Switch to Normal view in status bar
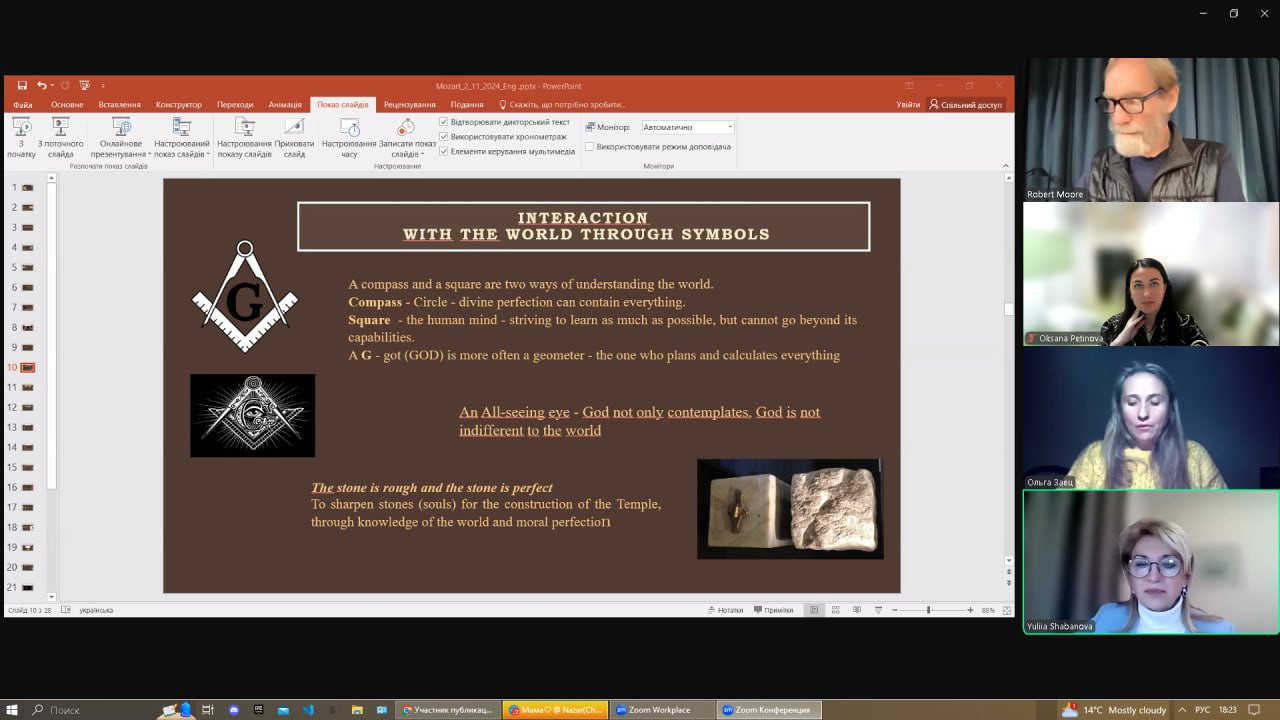1280x720 pixels. coord(814,610)
